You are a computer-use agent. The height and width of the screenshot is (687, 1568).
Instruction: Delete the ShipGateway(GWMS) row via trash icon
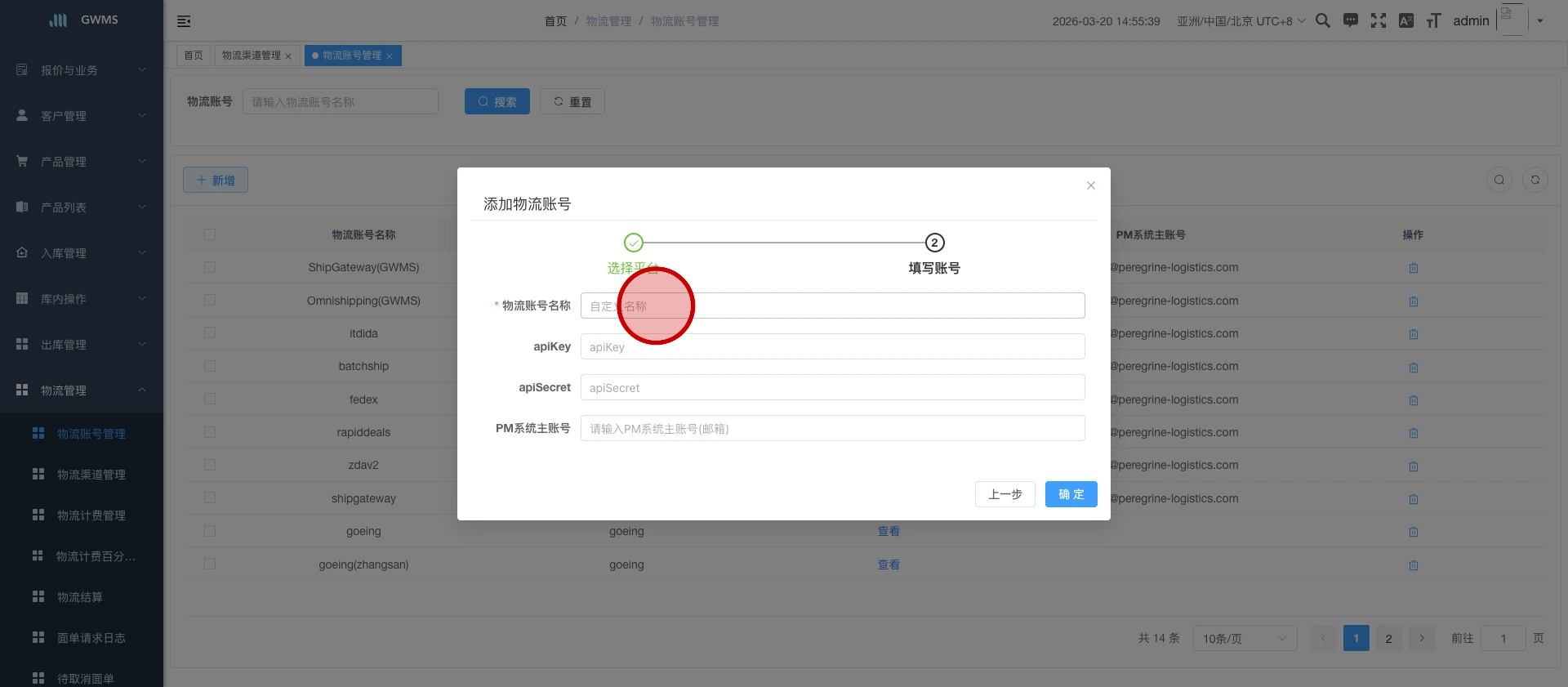pos(1414,268)
